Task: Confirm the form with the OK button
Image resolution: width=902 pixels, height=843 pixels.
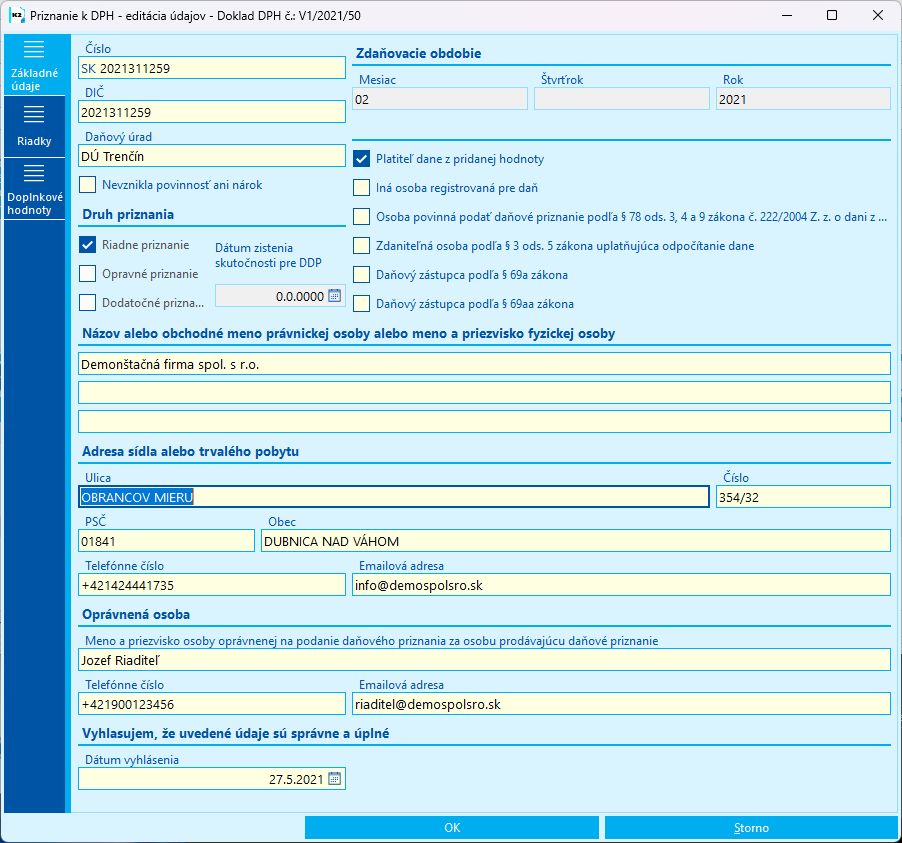Action: (452, 827)
